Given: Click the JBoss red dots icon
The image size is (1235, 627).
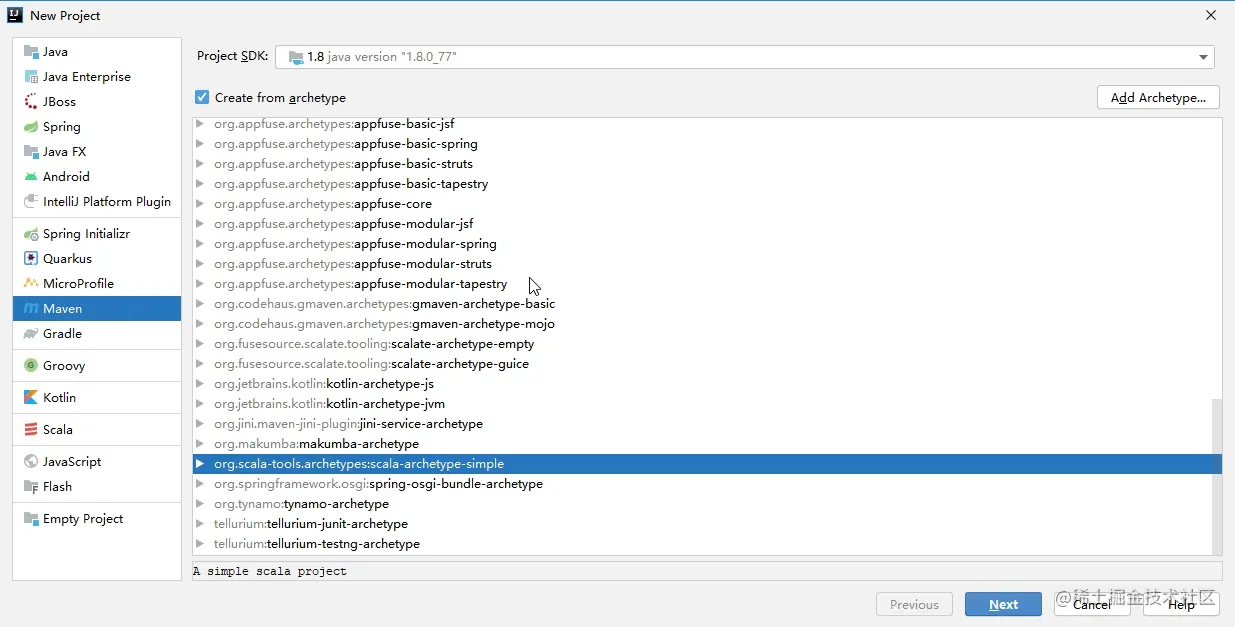Looking at the screenshot, I should (x=31, y=102).
